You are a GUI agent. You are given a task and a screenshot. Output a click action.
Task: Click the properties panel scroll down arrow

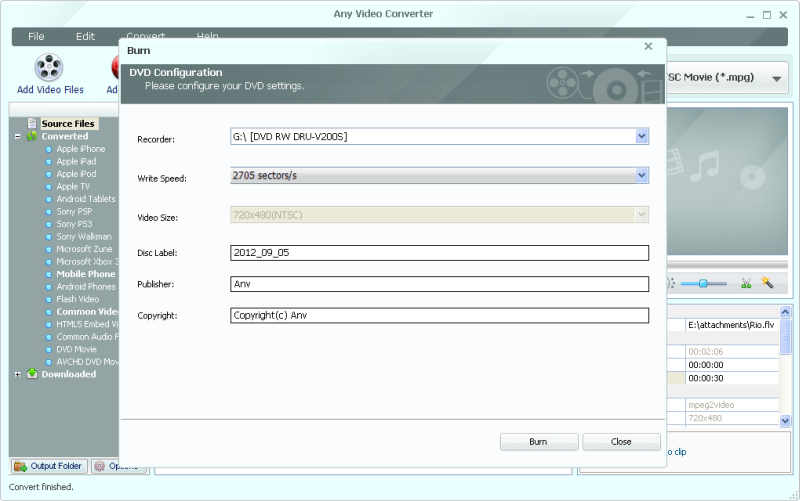[x=785, y=420]
